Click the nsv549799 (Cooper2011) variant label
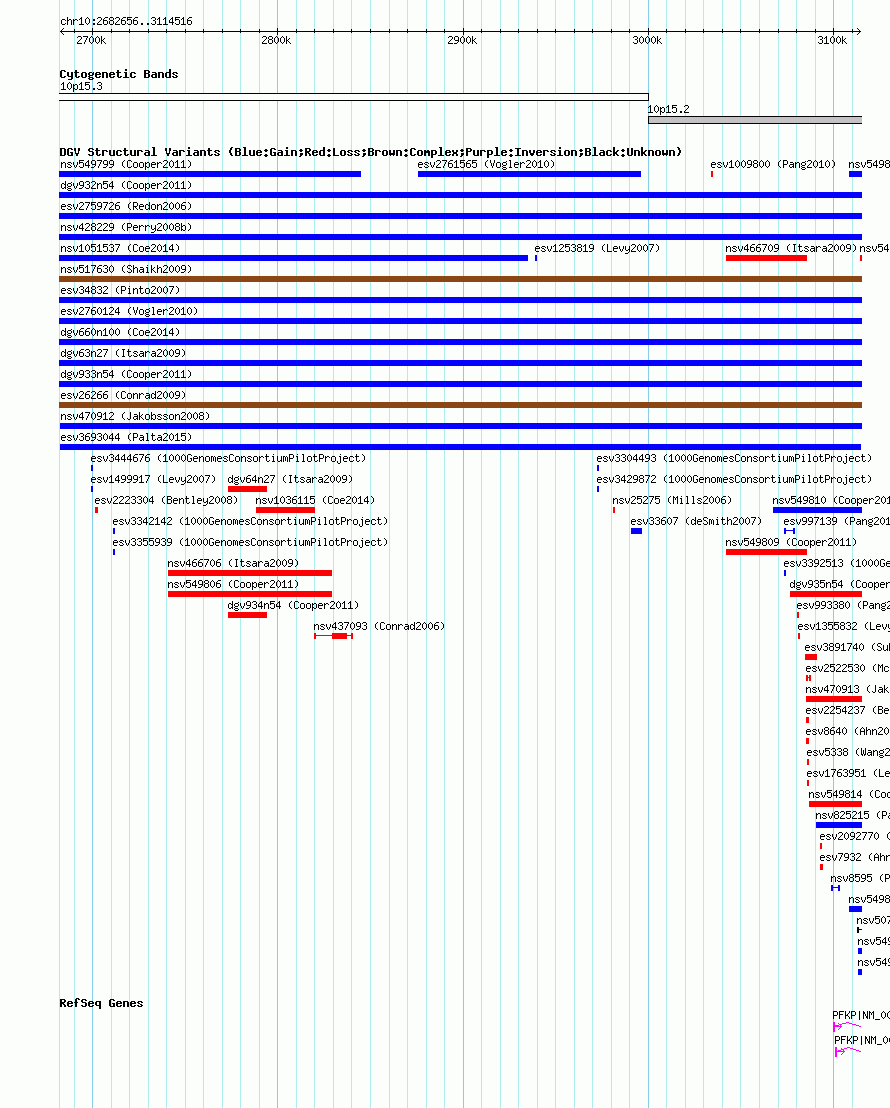This screenshot has height=1108, width=890. (126, 164)
